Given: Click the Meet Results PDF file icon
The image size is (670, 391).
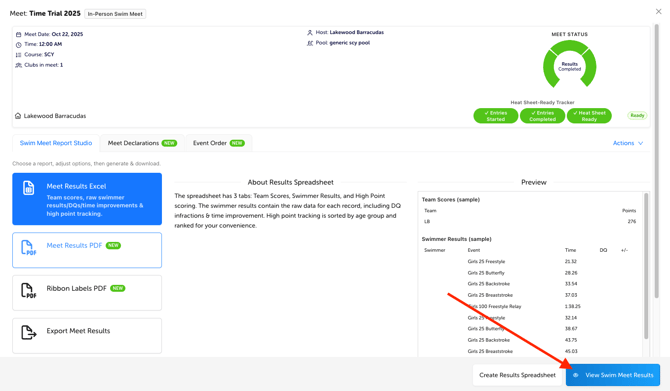Looking at the screenshot, I should pyautogui.click(x=28, y=247).
